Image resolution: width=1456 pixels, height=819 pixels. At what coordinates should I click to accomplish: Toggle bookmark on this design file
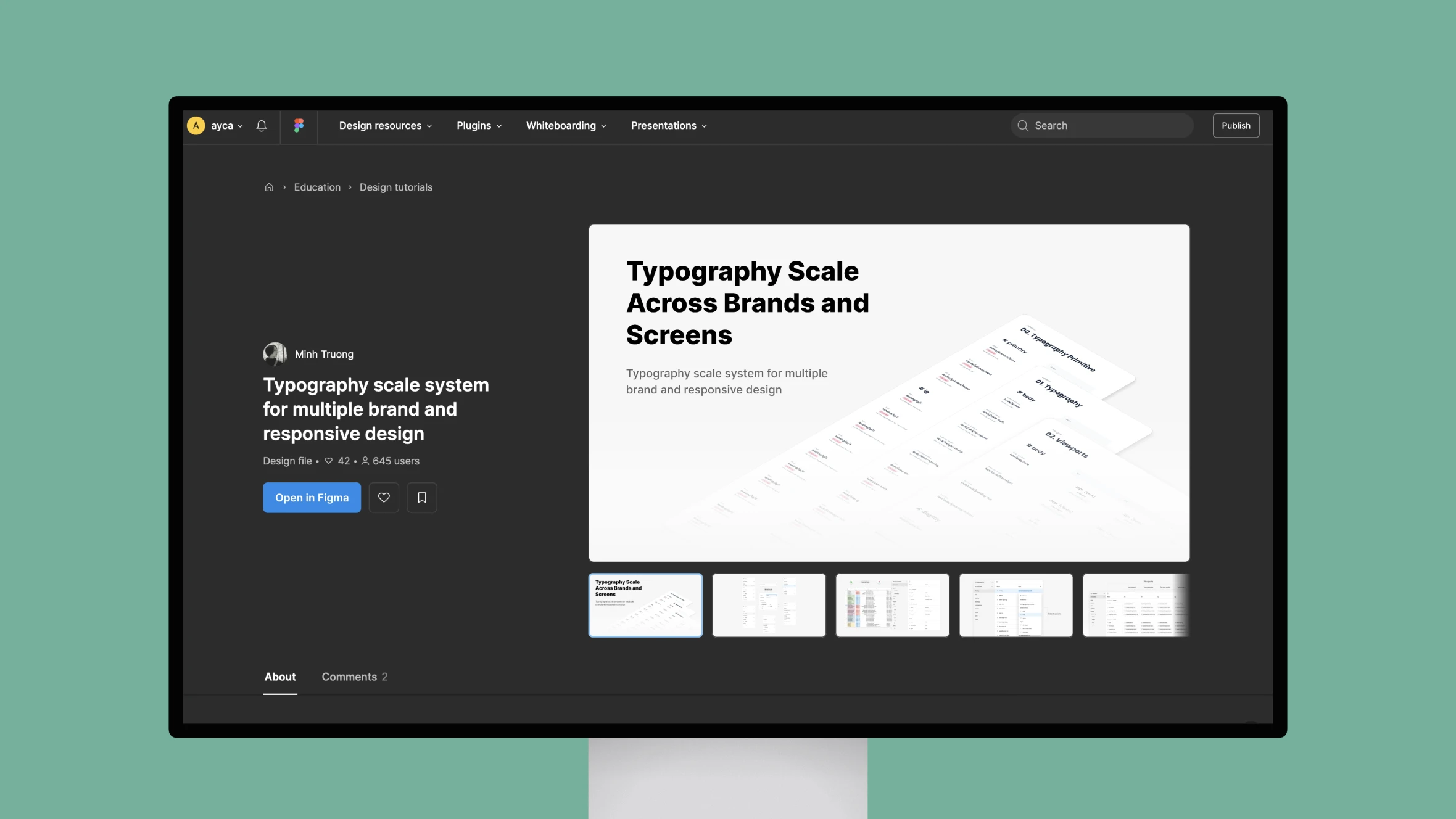point(421,497)
